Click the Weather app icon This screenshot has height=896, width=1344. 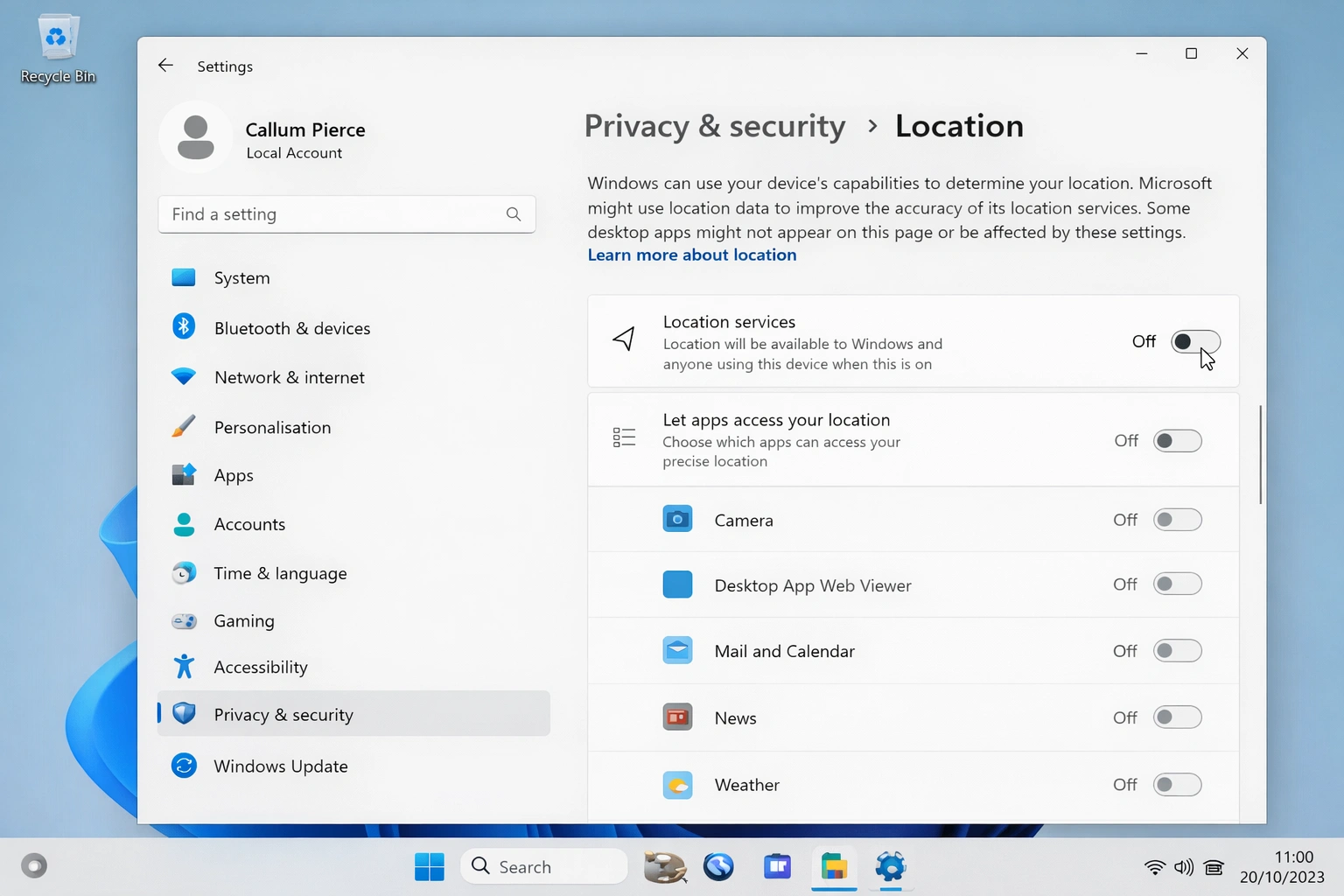[677, 785]
